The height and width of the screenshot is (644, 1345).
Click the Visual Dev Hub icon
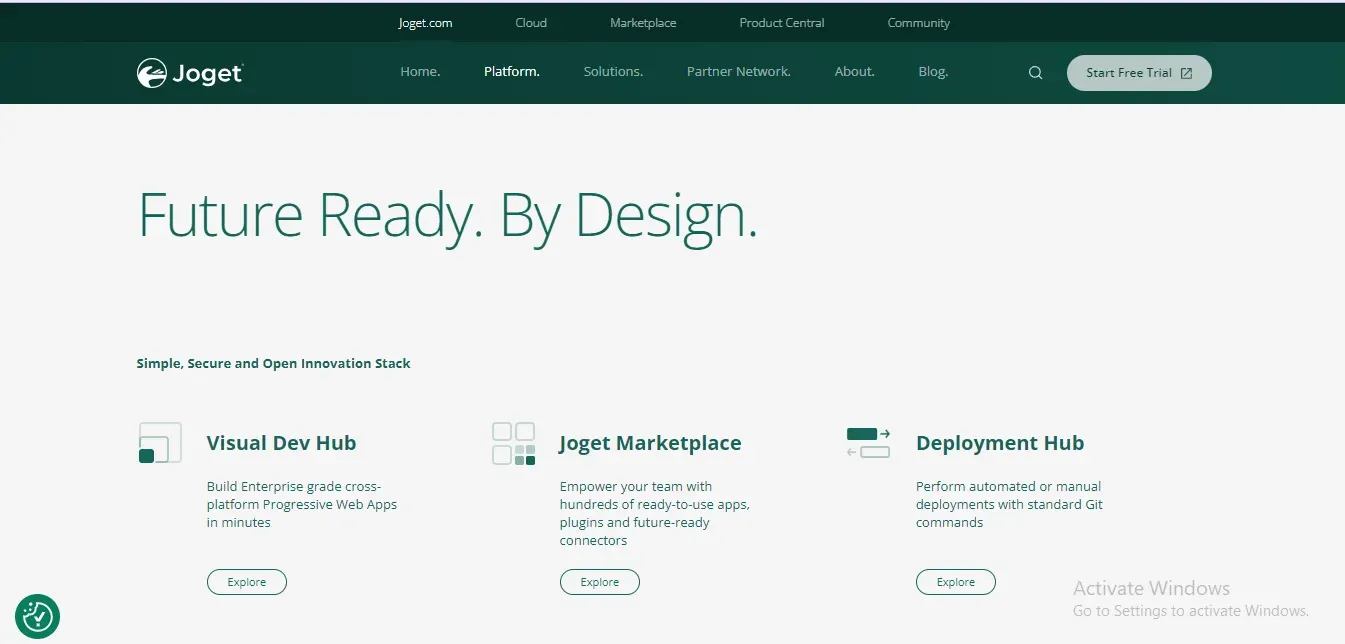(x=160, y=443)
